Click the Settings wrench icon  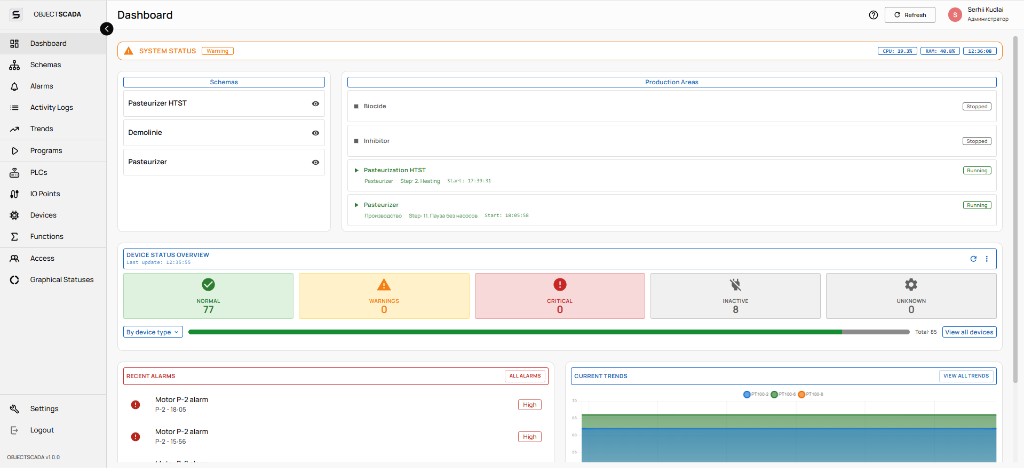point(14,409)
